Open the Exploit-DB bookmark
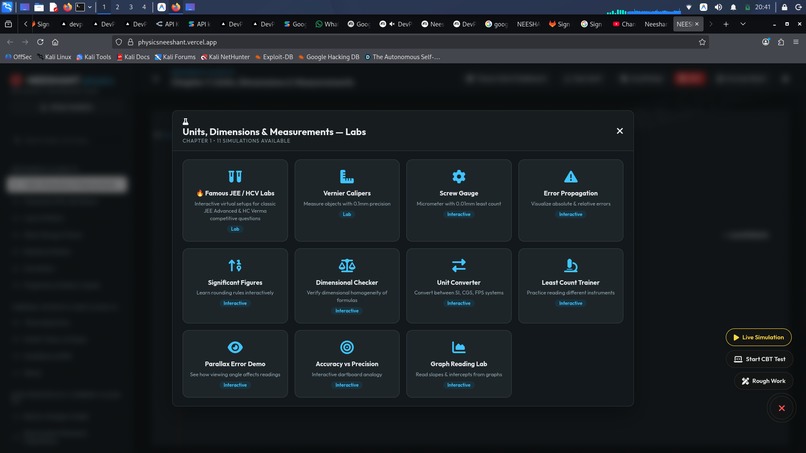806x453 pixels. click(274, 57)
